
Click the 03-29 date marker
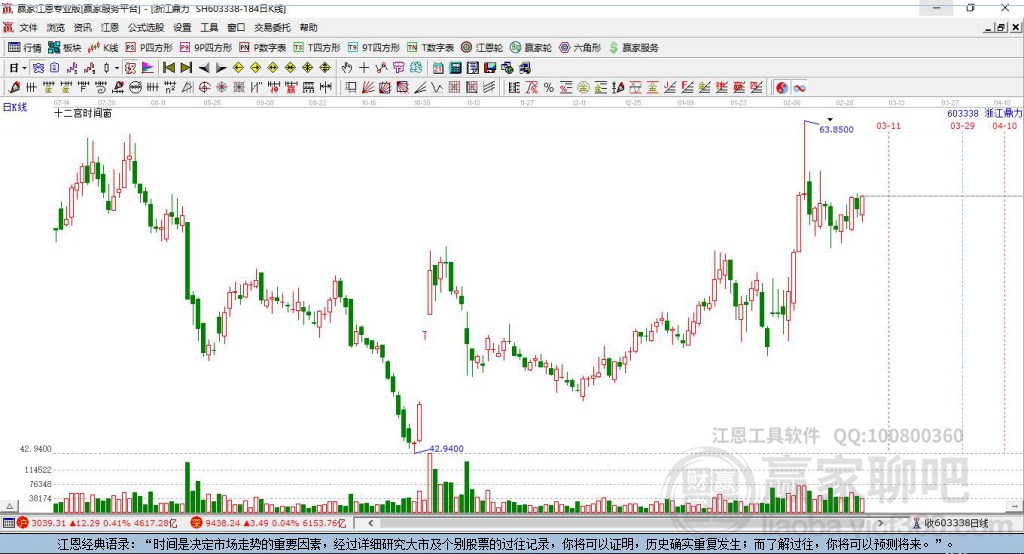pyautogui.click(x=962, y=125)
